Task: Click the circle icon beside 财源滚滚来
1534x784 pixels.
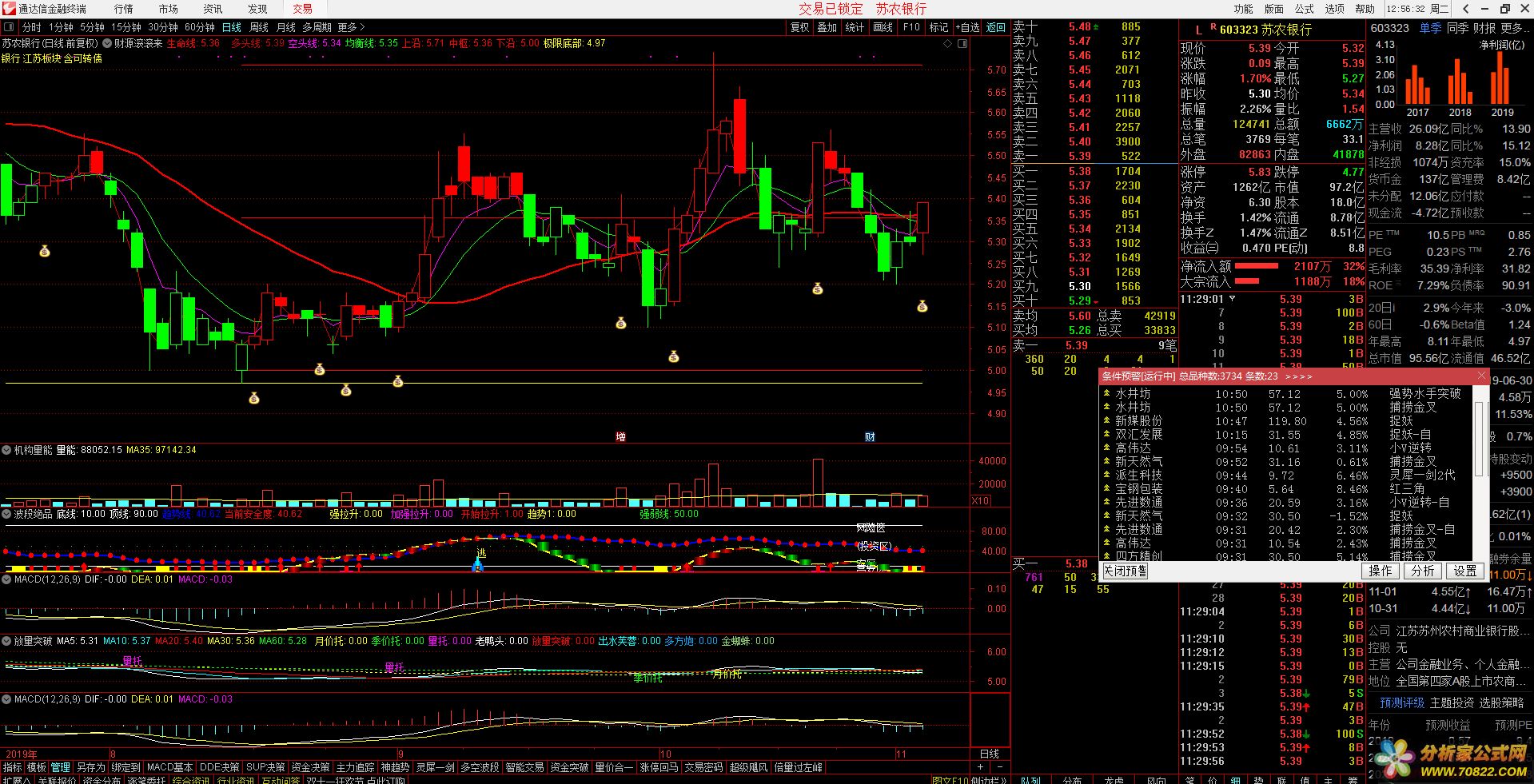Action: click(107, 43)
